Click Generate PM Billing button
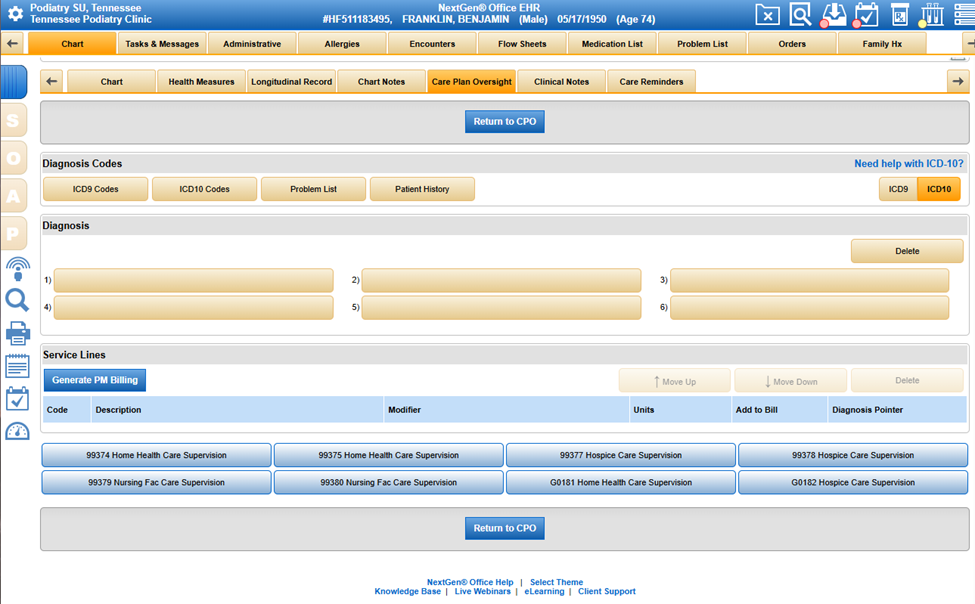Viewport: 975px width, 604px height. click(x=95, y=380)
